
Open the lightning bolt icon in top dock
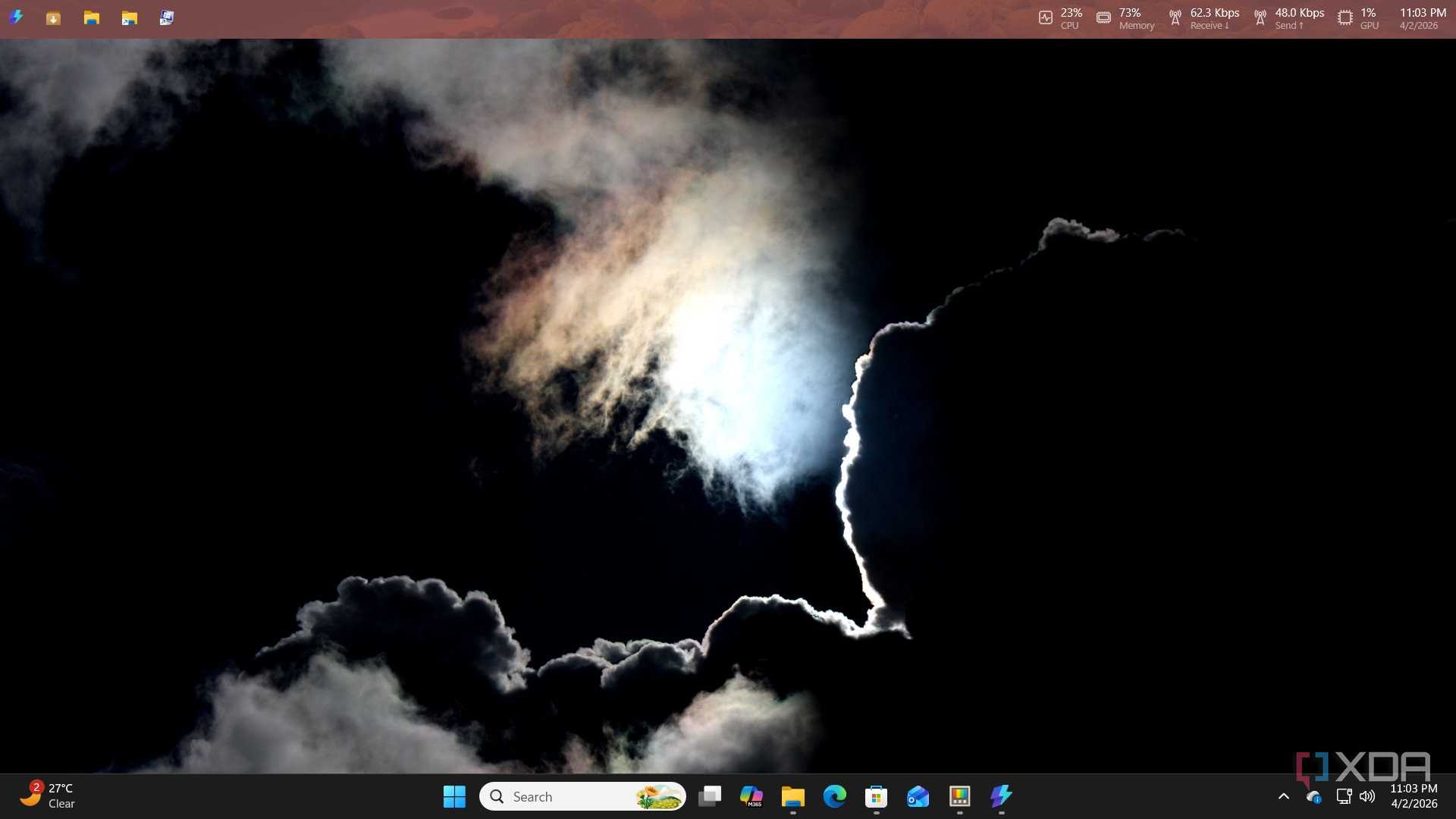coord(16,17)
